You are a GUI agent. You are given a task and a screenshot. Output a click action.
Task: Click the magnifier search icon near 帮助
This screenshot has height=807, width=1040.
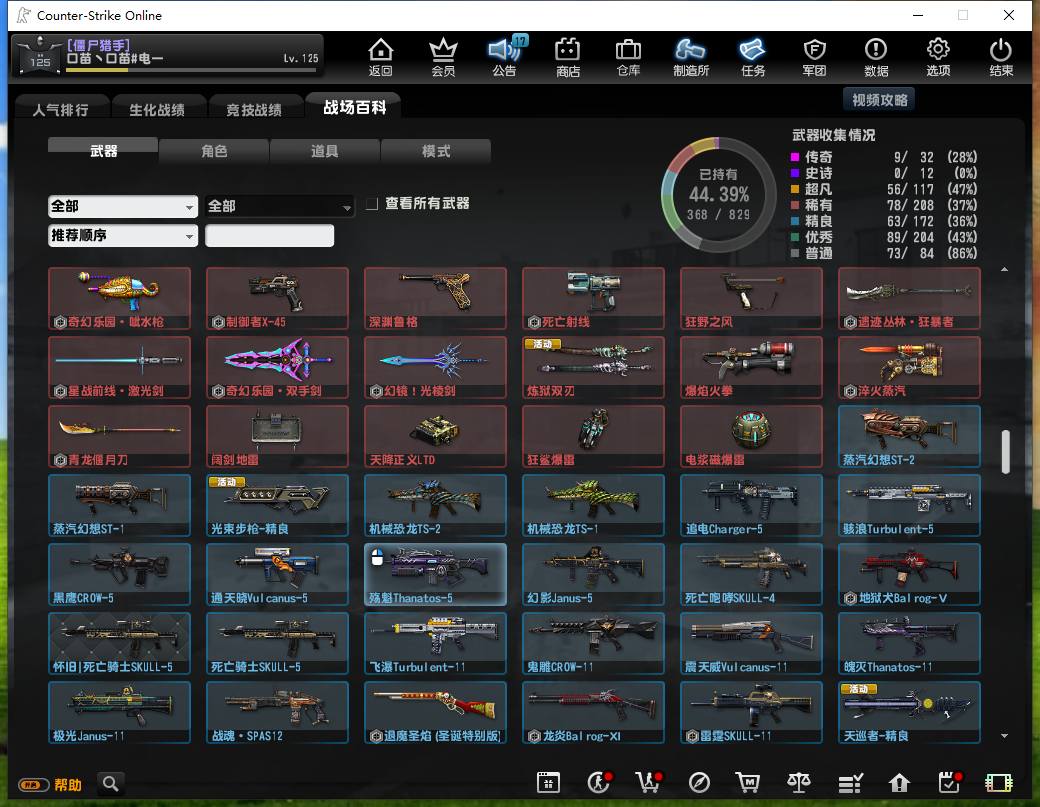point(111,784)
